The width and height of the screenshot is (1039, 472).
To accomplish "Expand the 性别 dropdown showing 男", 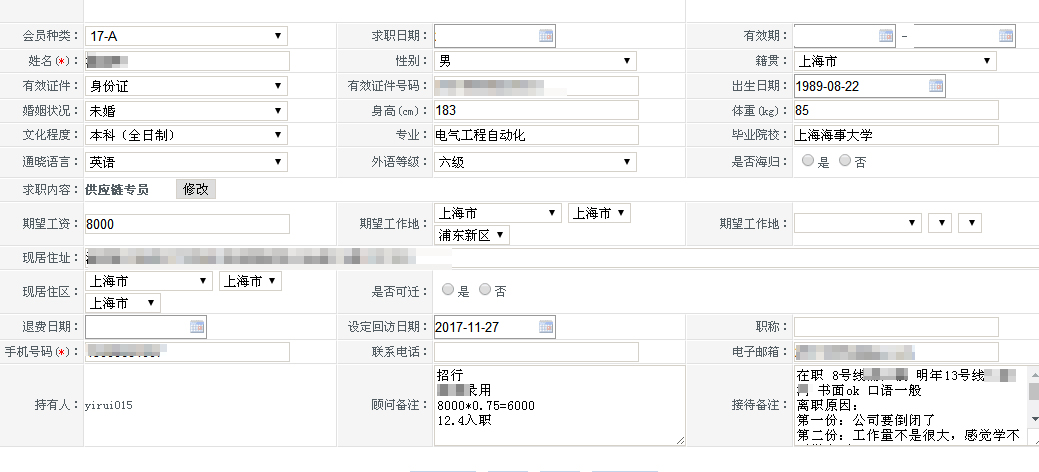I will [x=535, y=61].
